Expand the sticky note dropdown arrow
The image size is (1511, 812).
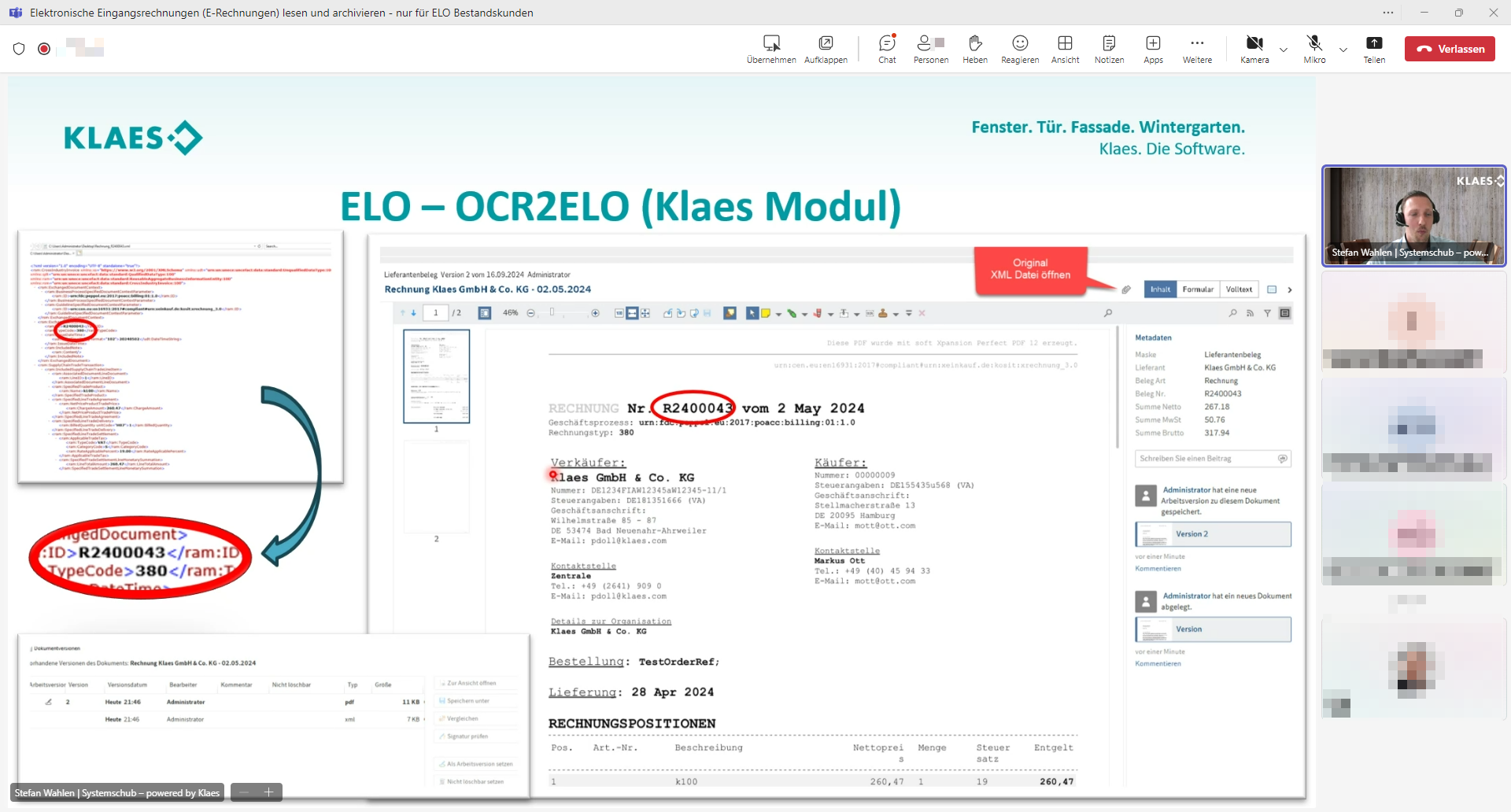[779, 315]
